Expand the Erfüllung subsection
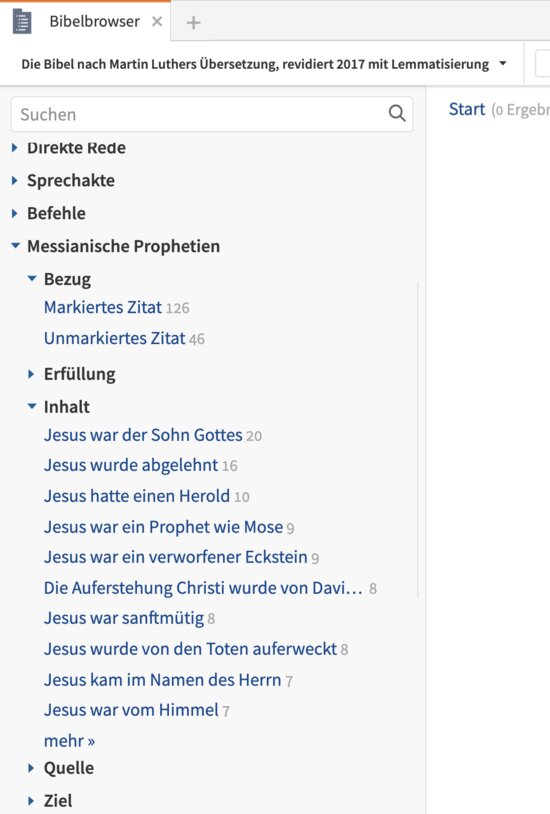Image resolution: width=550 pixels, height=814 pixels. (31, 374)
